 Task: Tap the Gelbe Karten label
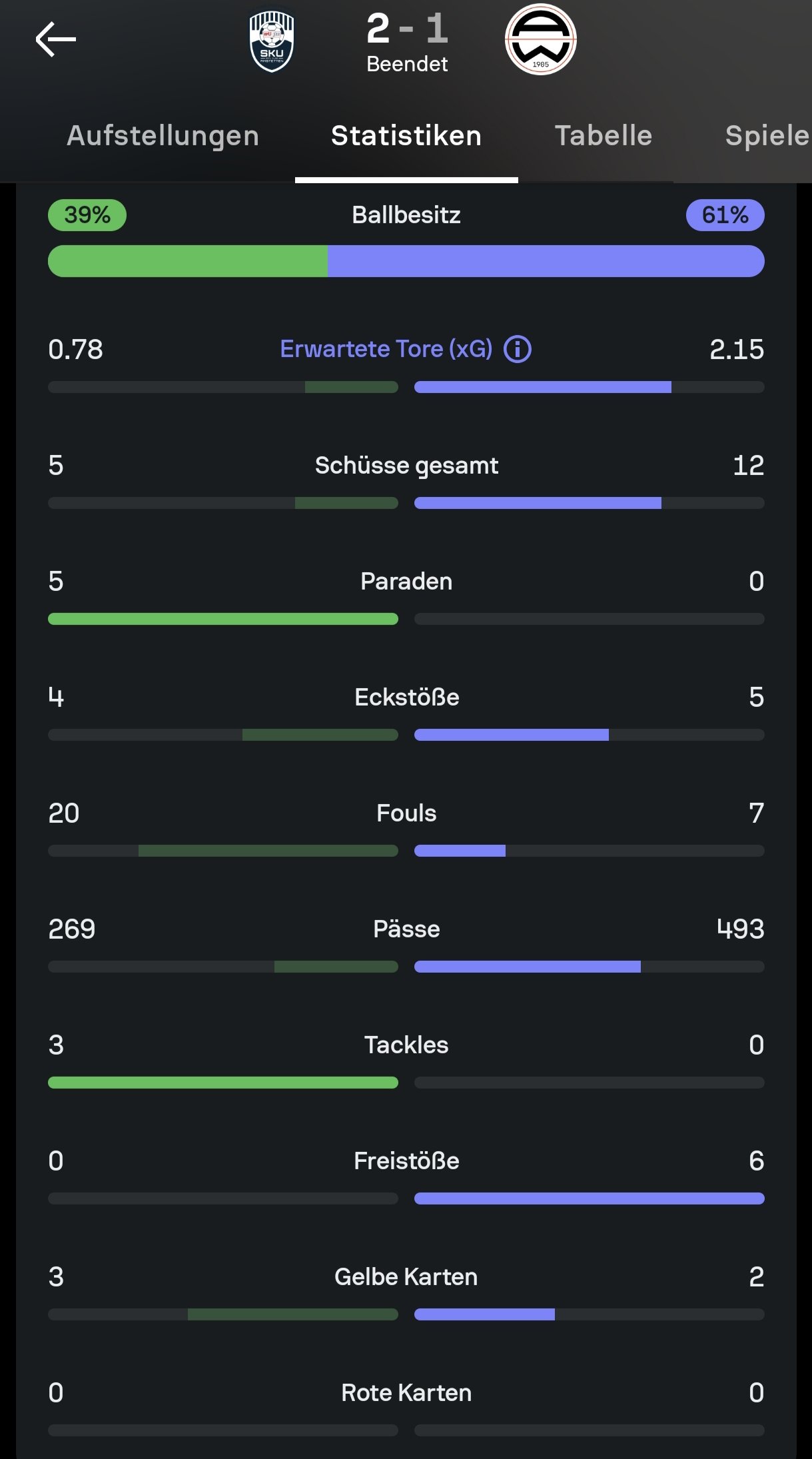406,1277
